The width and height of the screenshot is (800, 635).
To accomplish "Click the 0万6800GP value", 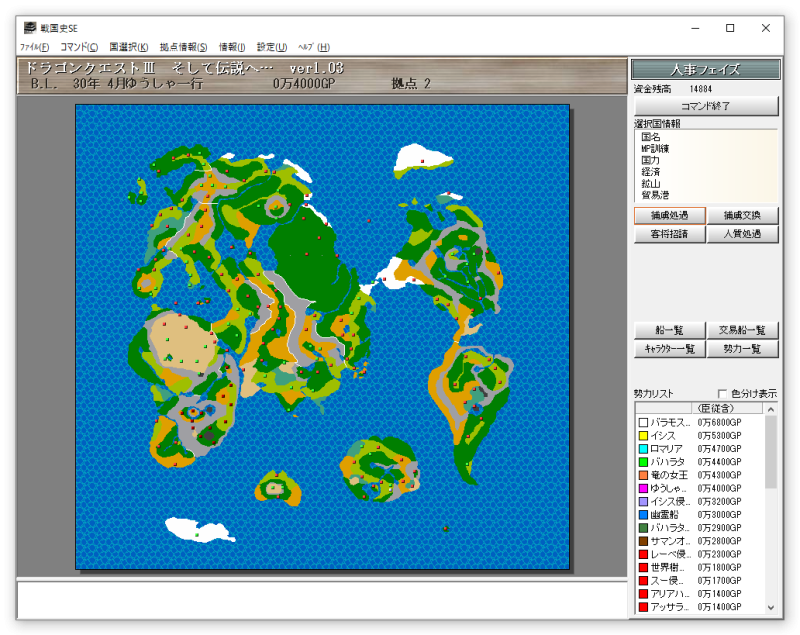I will point(719,423).
